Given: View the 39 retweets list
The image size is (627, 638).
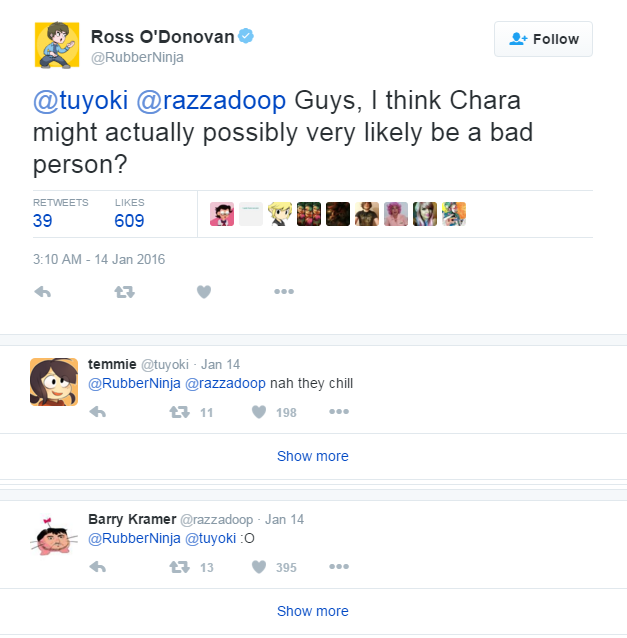Looking at the screenshot, I should (43, 221).
